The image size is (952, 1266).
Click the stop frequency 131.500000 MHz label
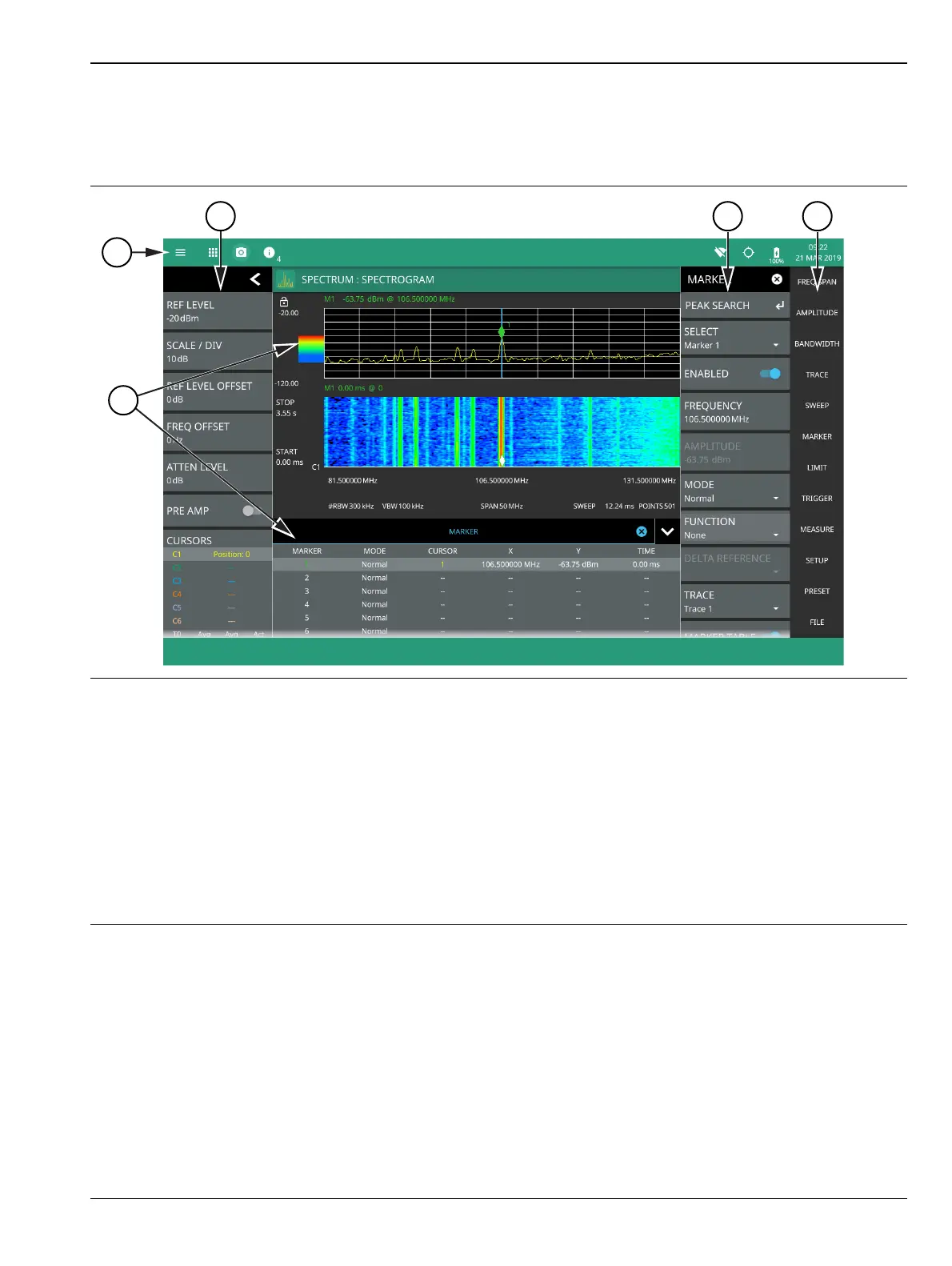pos(649,481)
